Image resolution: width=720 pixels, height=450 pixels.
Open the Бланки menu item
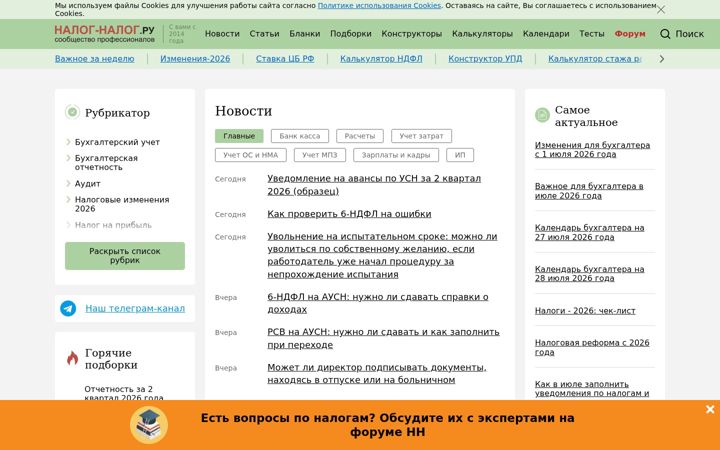(x=304, y=34)
